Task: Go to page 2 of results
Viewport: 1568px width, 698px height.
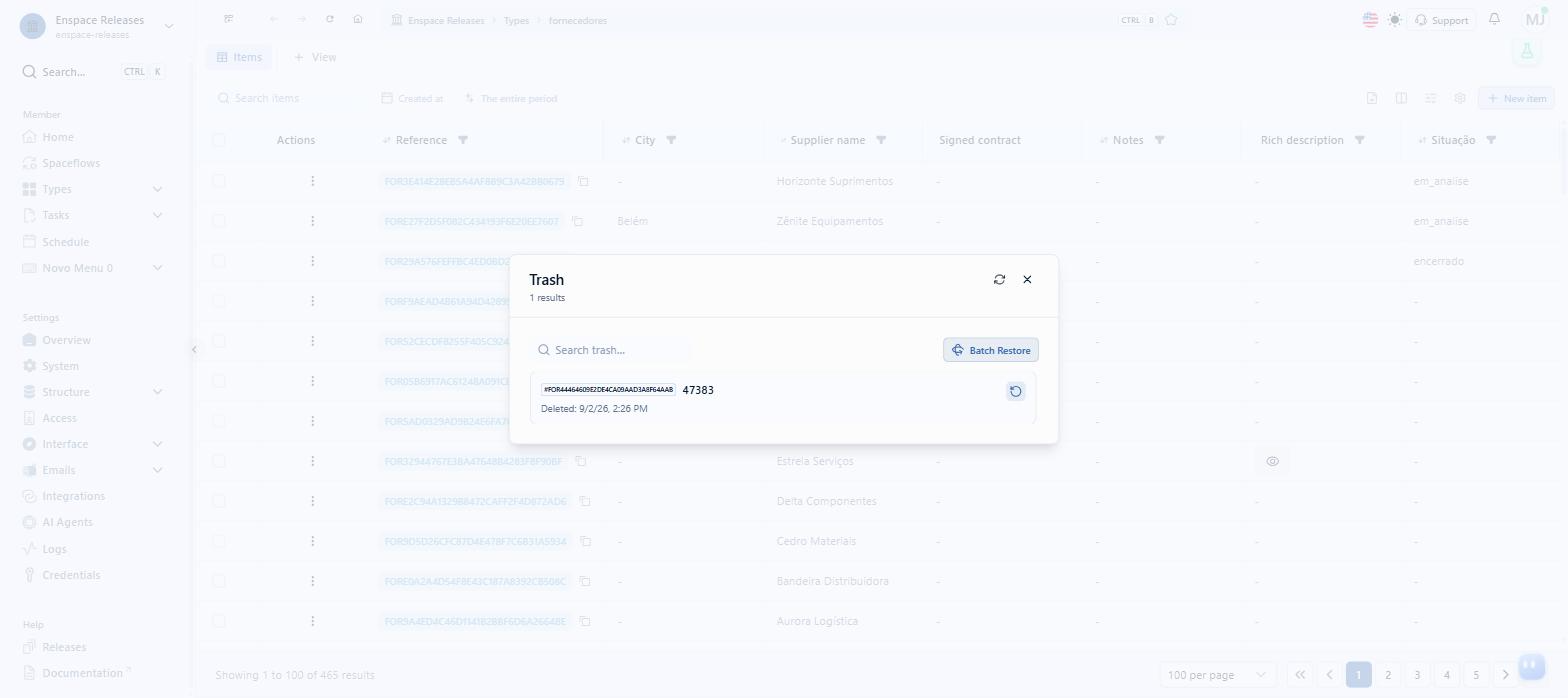Action: 1388,675
